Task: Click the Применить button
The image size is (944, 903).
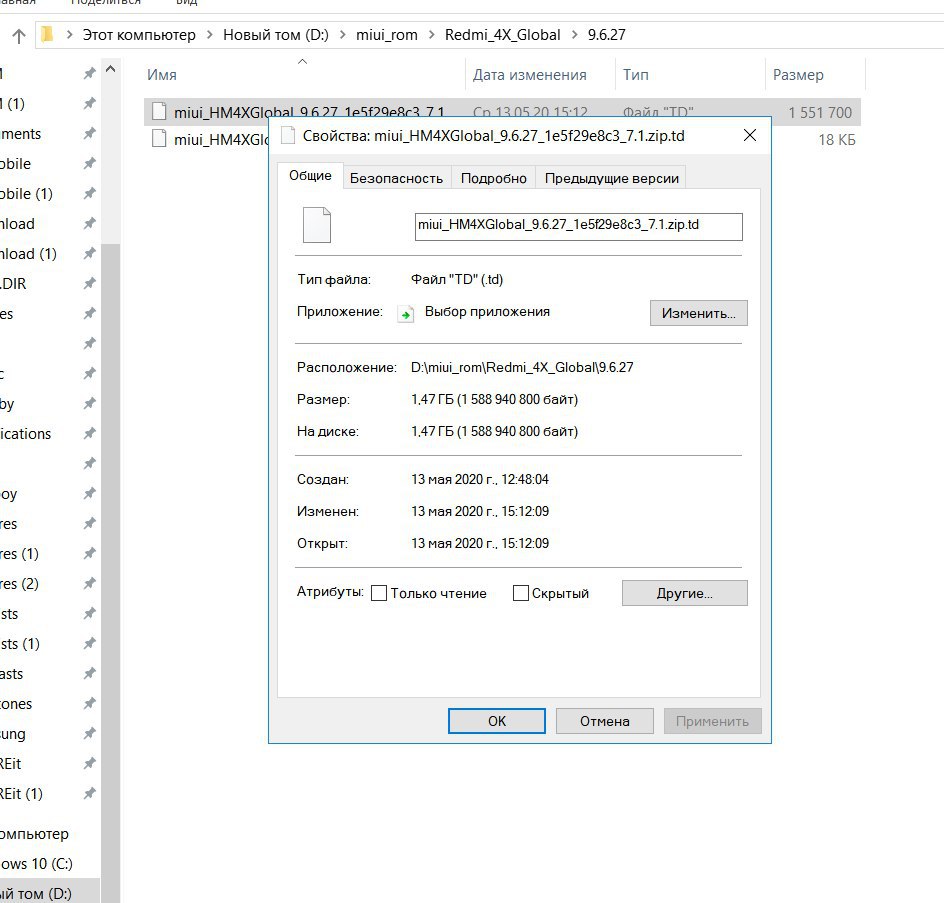Action: [712, 721]
